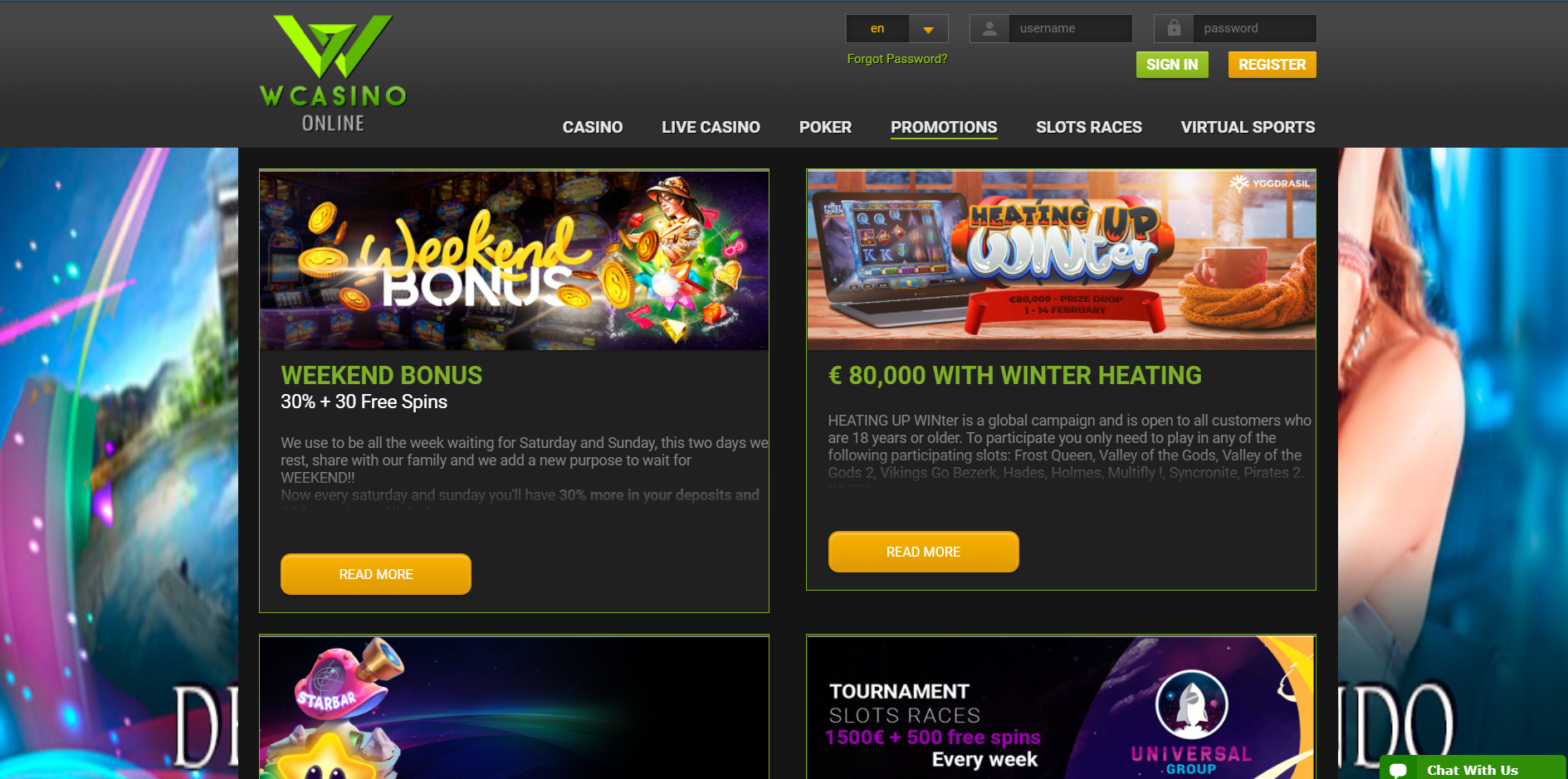The image size is (1568, 779).
Task: Open the Slots Races page
Action: 1089,127
